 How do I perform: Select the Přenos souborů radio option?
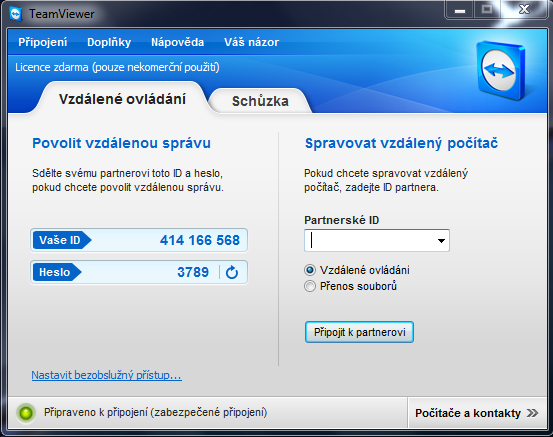click(310, 286)
